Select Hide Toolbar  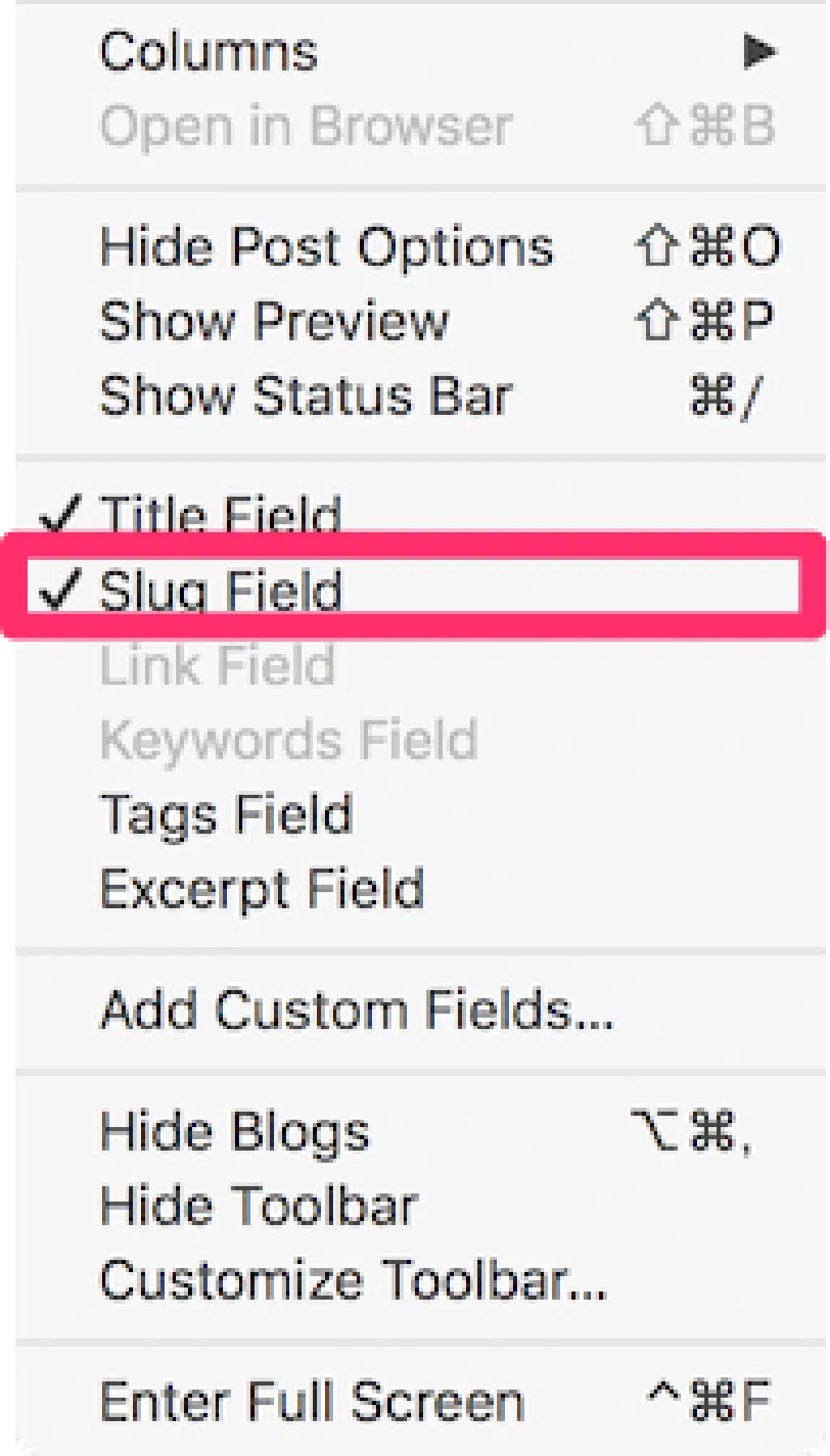[x=259, y=1205]
